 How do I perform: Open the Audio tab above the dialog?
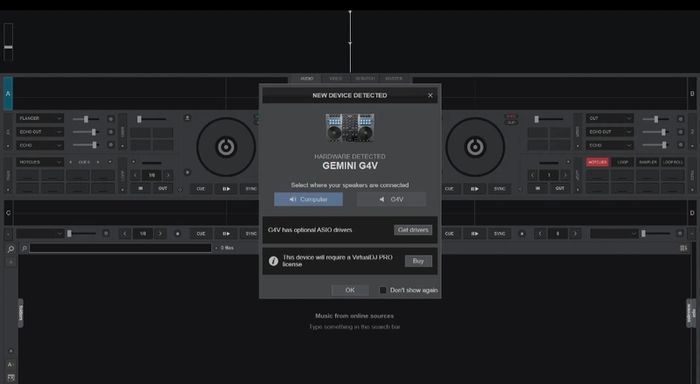(x=307, y=79)
